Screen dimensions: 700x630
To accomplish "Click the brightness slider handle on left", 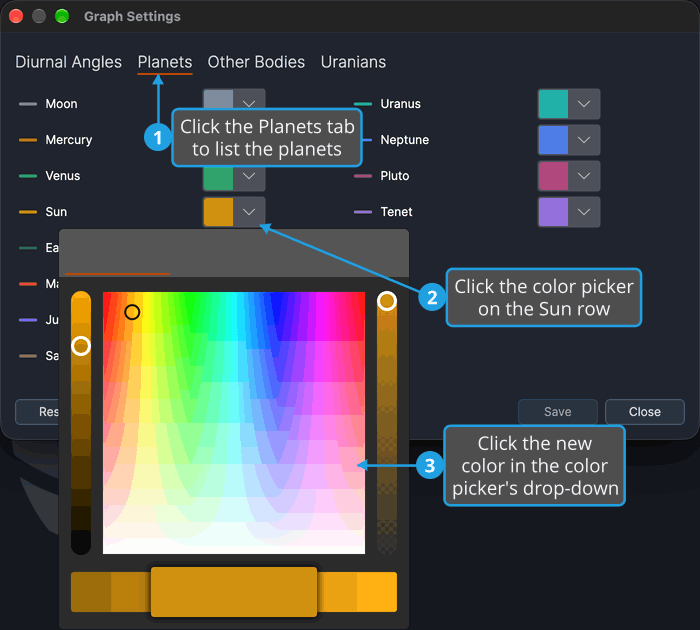I will tap(81, 346).
